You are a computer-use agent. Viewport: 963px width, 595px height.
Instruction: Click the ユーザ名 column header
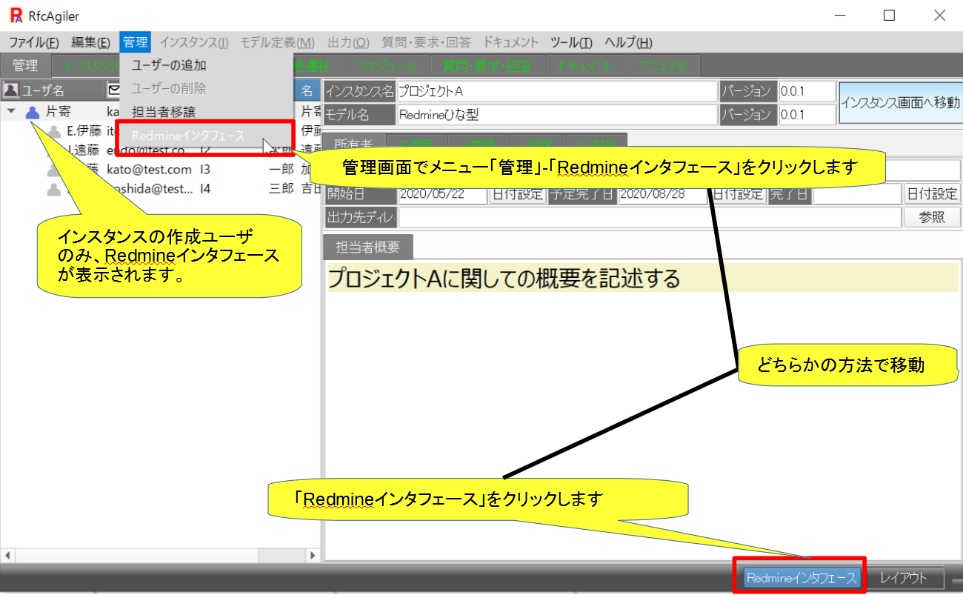coord(53,90)
